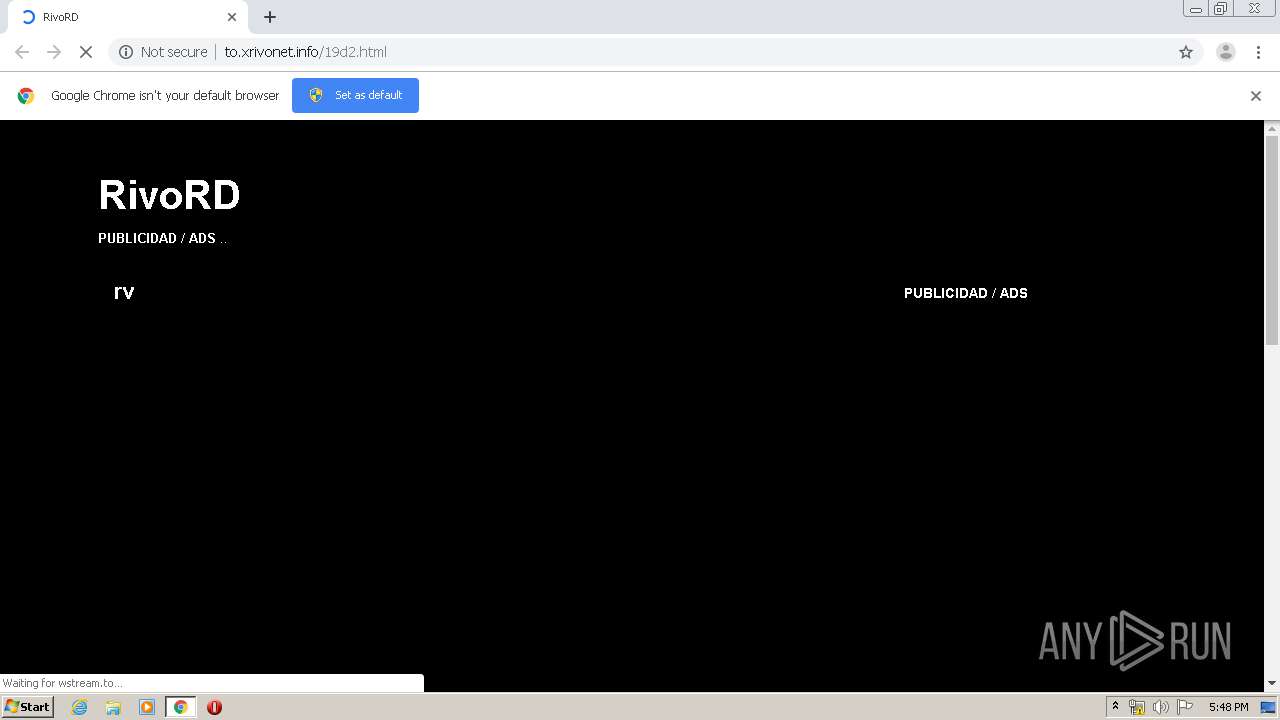Screen dimensions: 1280x720
Task: Click the rv label
Action: [124, 292]
